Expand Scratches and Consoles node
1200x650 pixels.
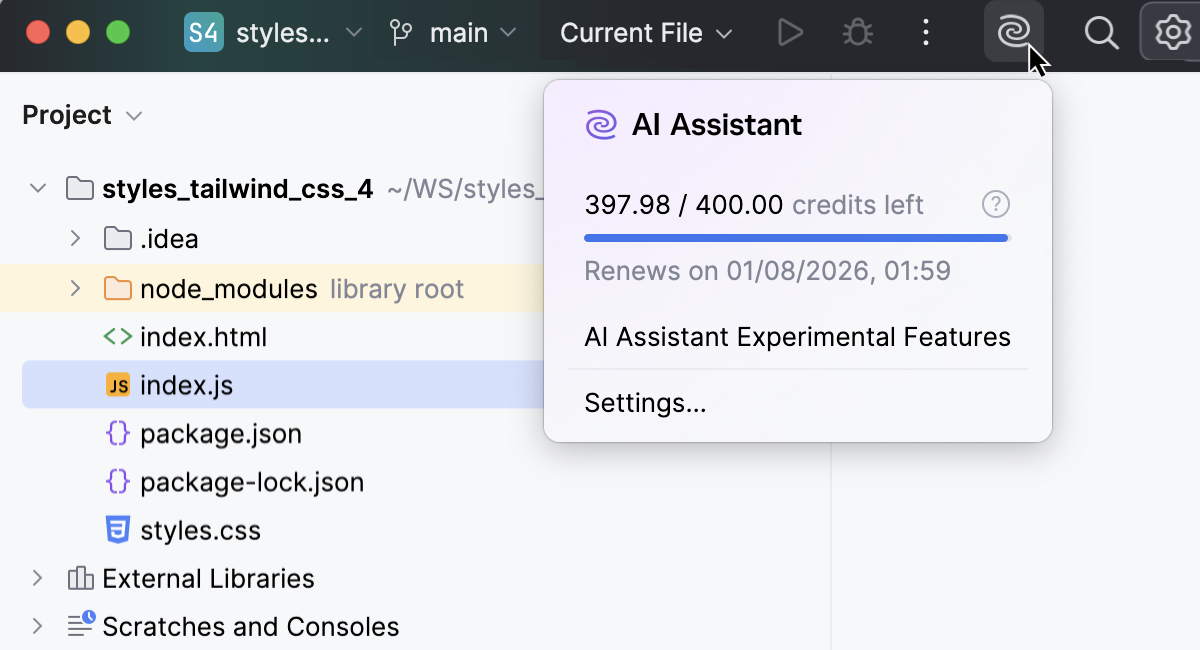(x=38, y=626)
